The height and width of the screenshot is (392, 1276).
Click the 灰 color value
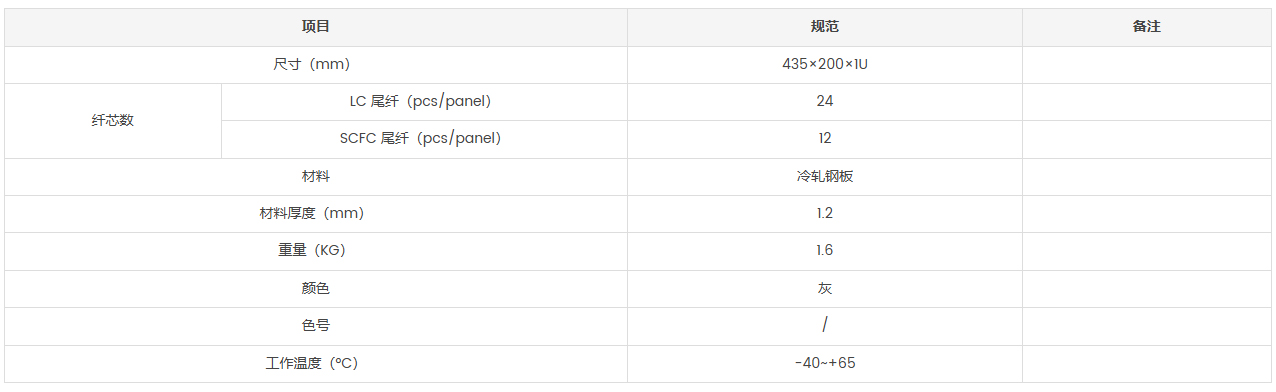pos(825,288)
